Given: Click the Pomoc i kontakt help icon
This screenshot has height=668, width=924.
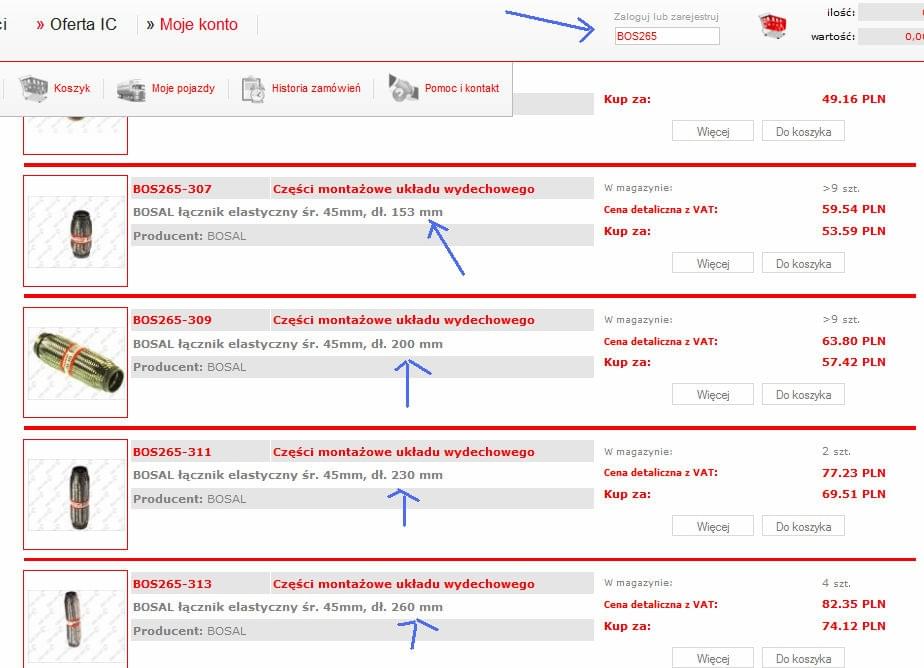Looking at the screenshot, I should click(x=403, y=87).
